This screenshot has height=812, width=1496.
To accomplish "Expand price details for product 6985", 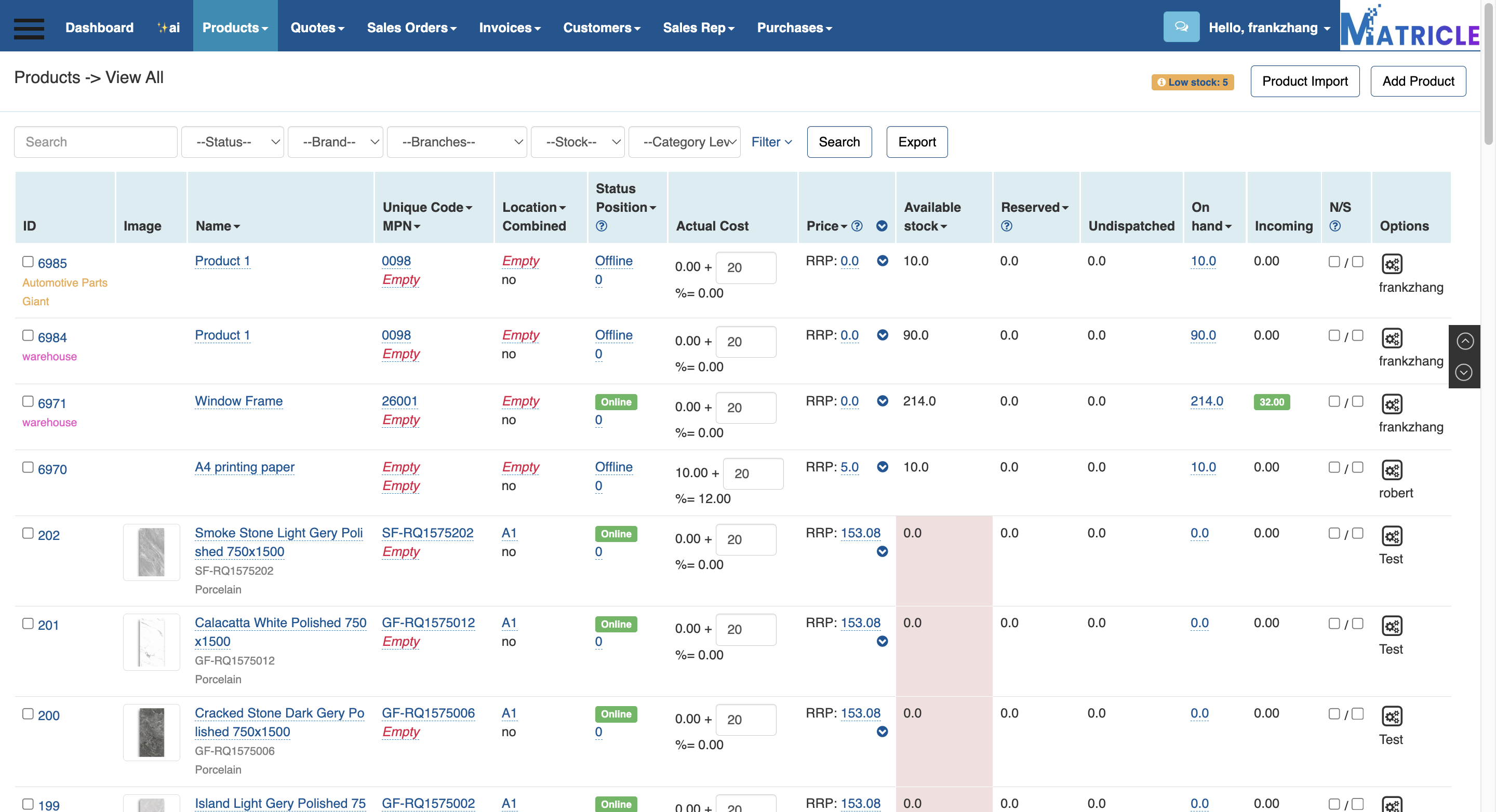I will (882, 261).
